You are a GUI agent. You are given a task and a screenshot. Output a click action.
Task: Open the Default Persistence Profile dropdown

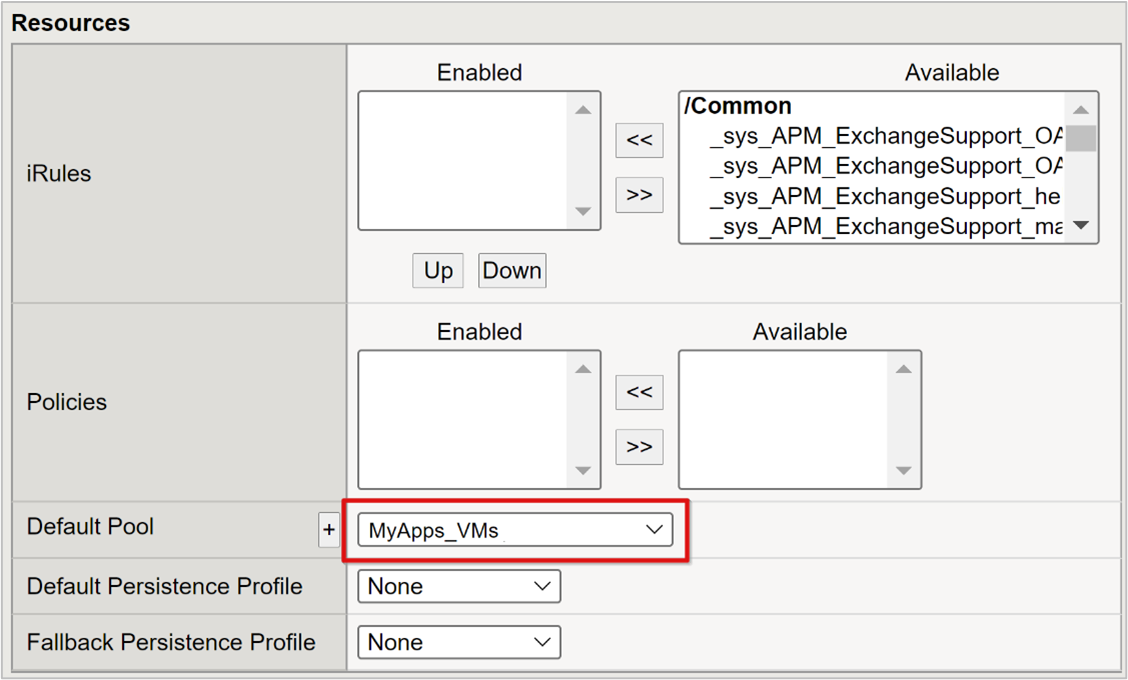459,586
